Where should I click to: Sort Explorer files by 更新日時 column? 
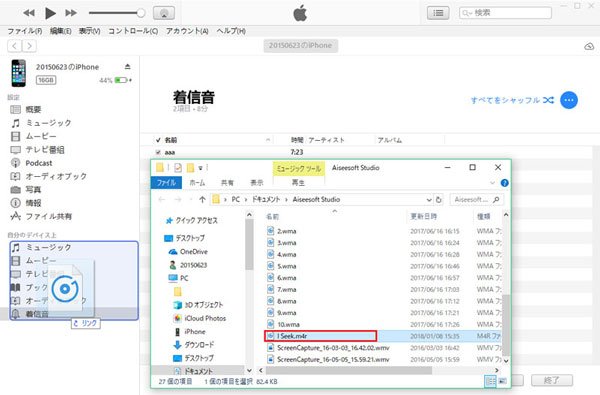pos(423,217)
